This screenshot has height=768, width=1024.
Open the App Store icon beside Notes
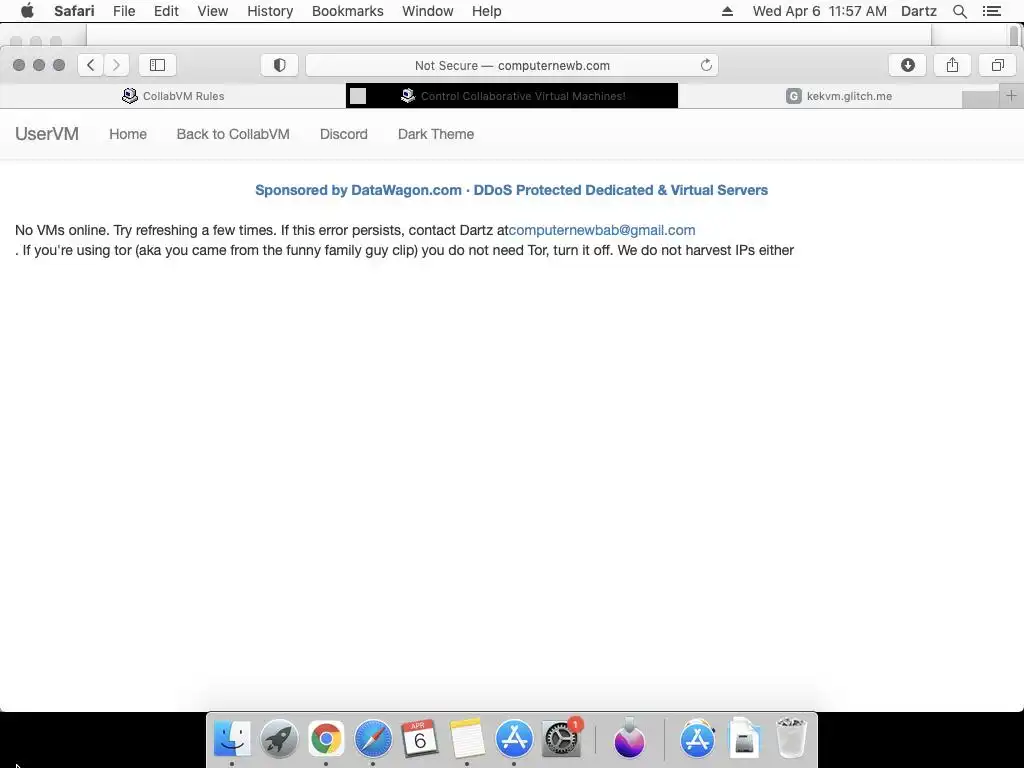point(514,739)
